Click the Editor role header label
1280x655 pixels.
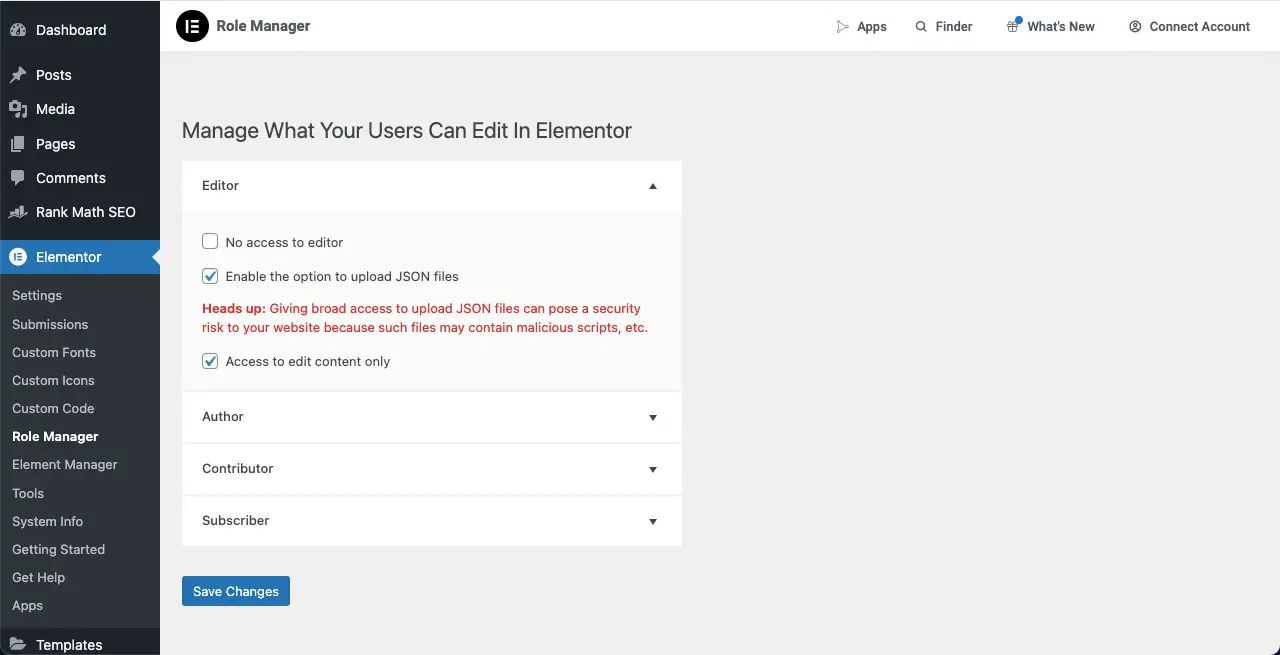(x=220, y=186)
